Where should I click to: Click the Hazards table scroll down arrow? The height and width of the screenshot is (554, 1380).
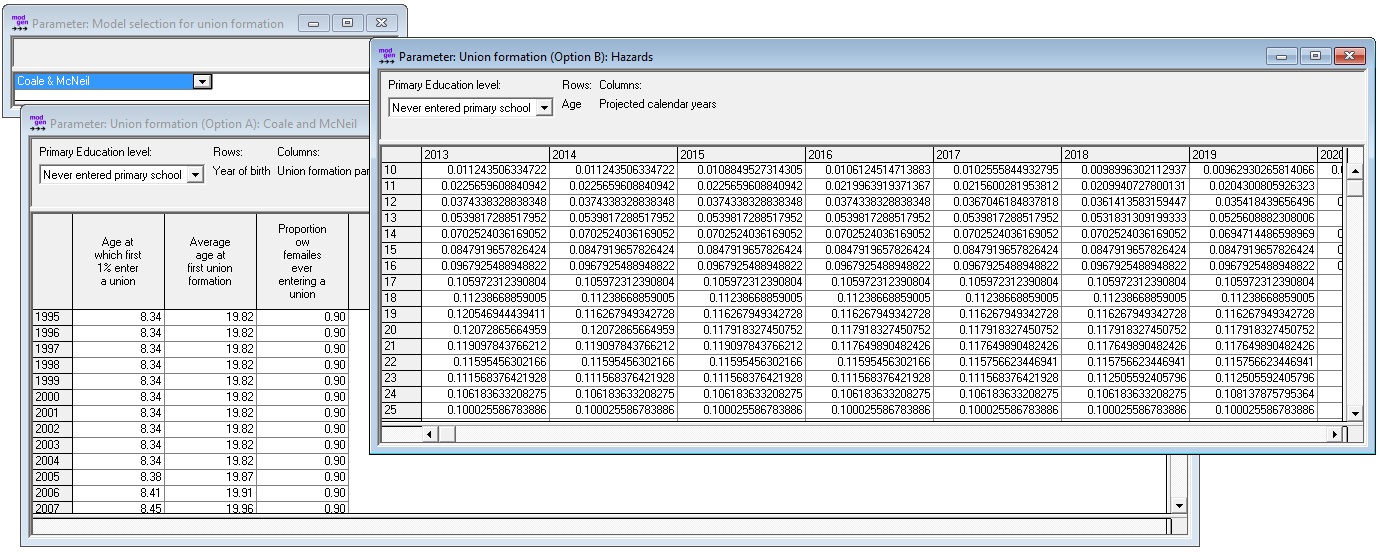(x=1355, y=413)
